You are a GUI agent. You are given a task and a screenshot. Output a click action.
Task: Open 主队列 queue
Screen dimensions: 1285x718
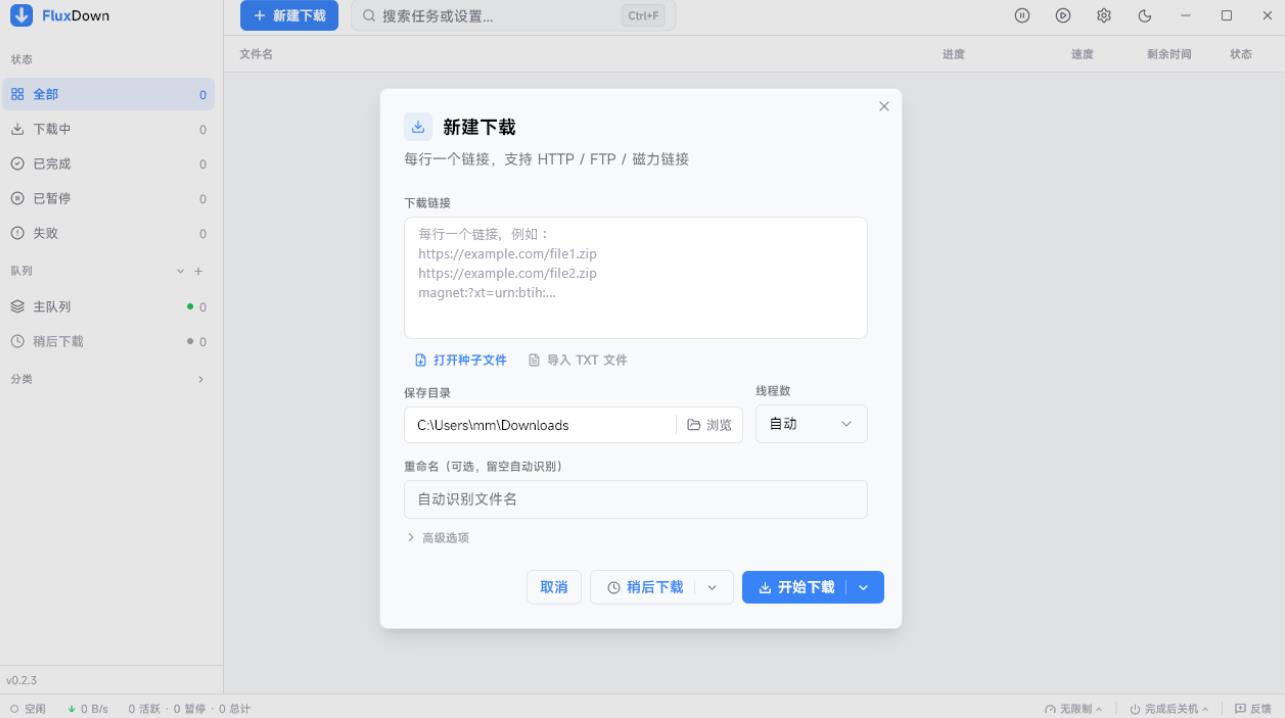pos(108,307)
